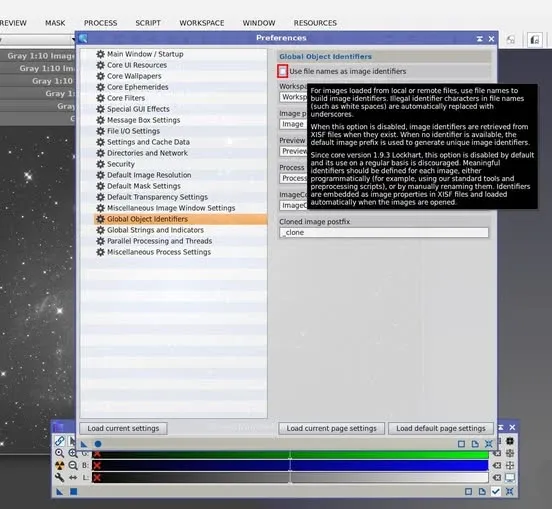Open 'Core Filters' settings page

click(x=126, y=98)
